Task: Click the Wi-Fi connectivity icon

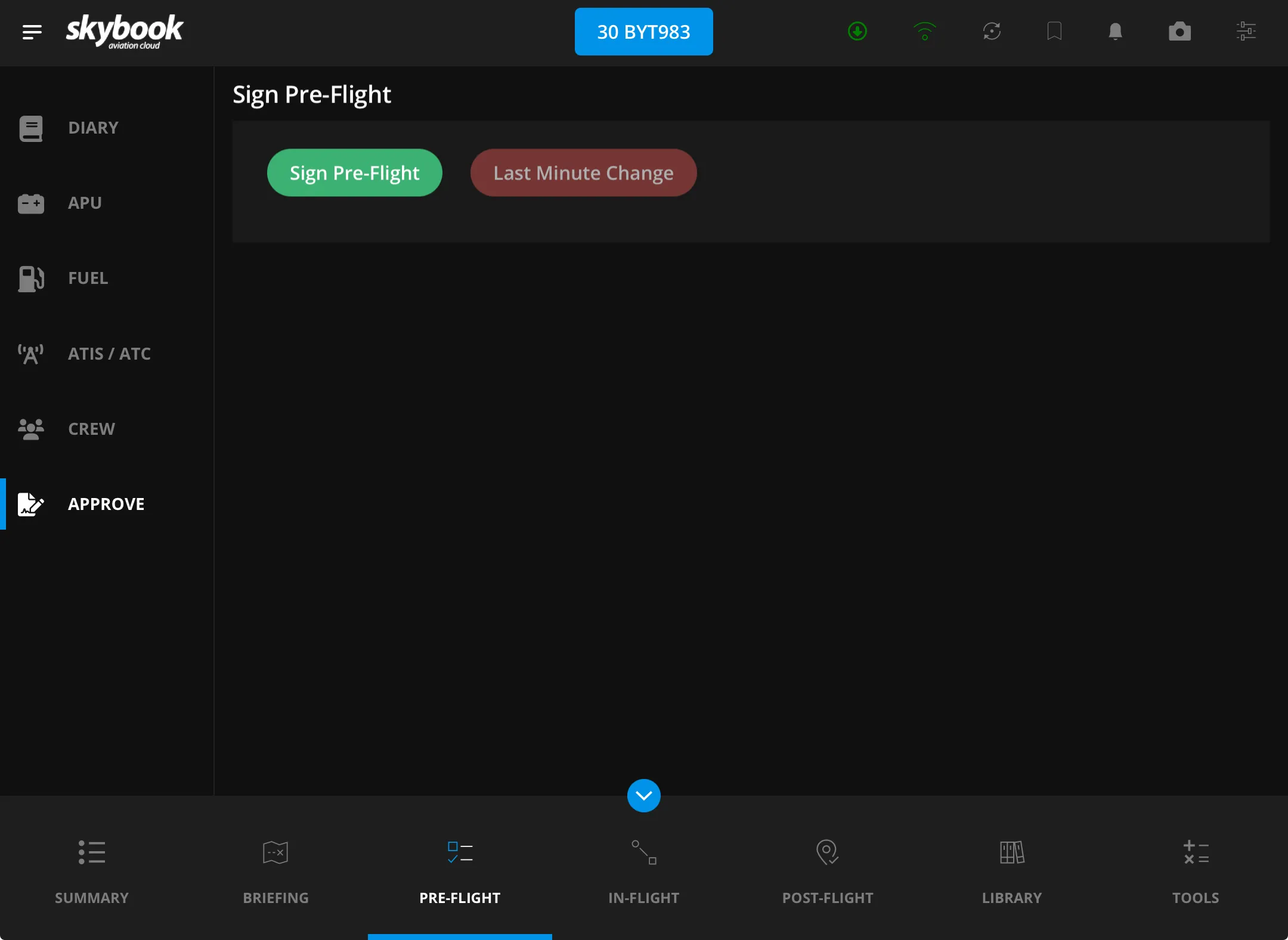Action: coord(924,31)
